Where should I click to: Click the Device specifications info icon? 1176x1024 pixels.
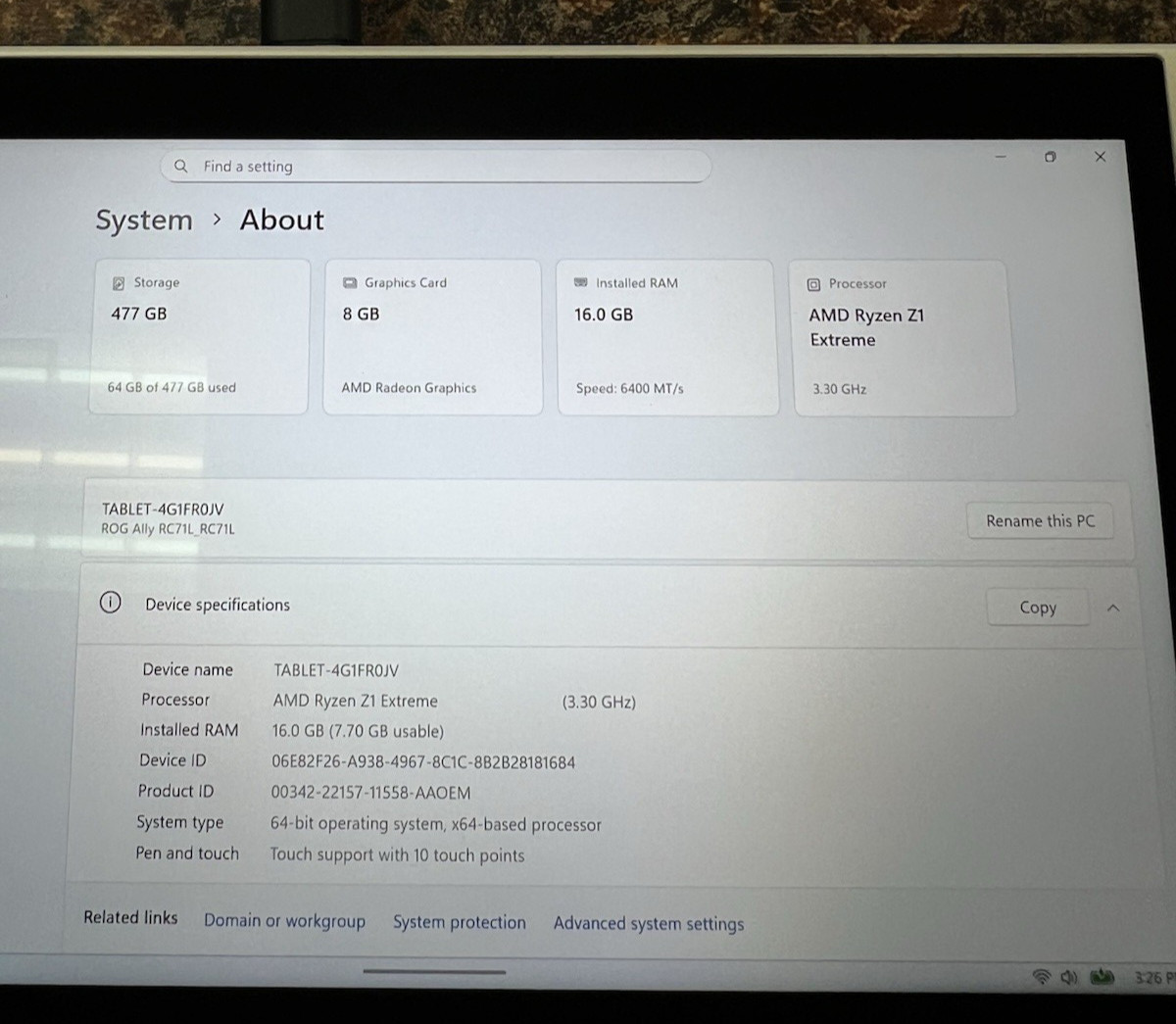(x=110, y=603)
